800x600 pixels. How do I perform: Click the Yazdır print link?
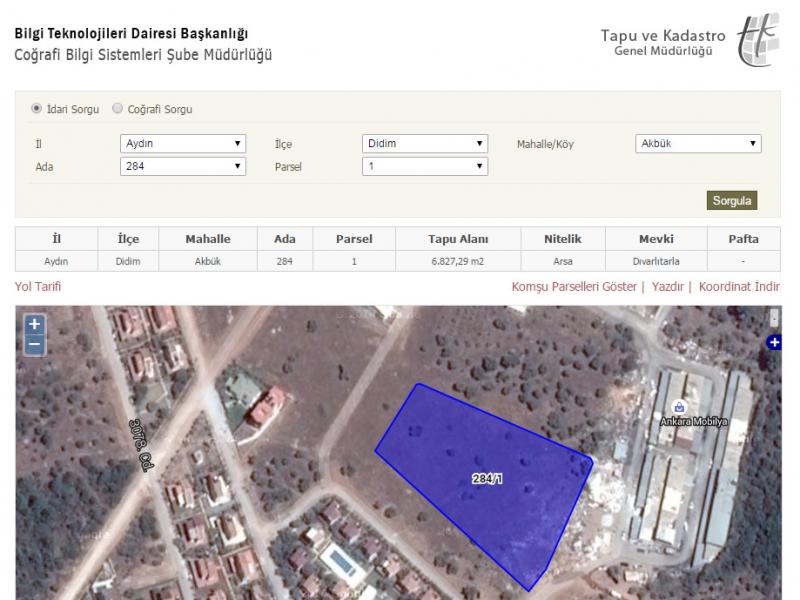[667, 286]
